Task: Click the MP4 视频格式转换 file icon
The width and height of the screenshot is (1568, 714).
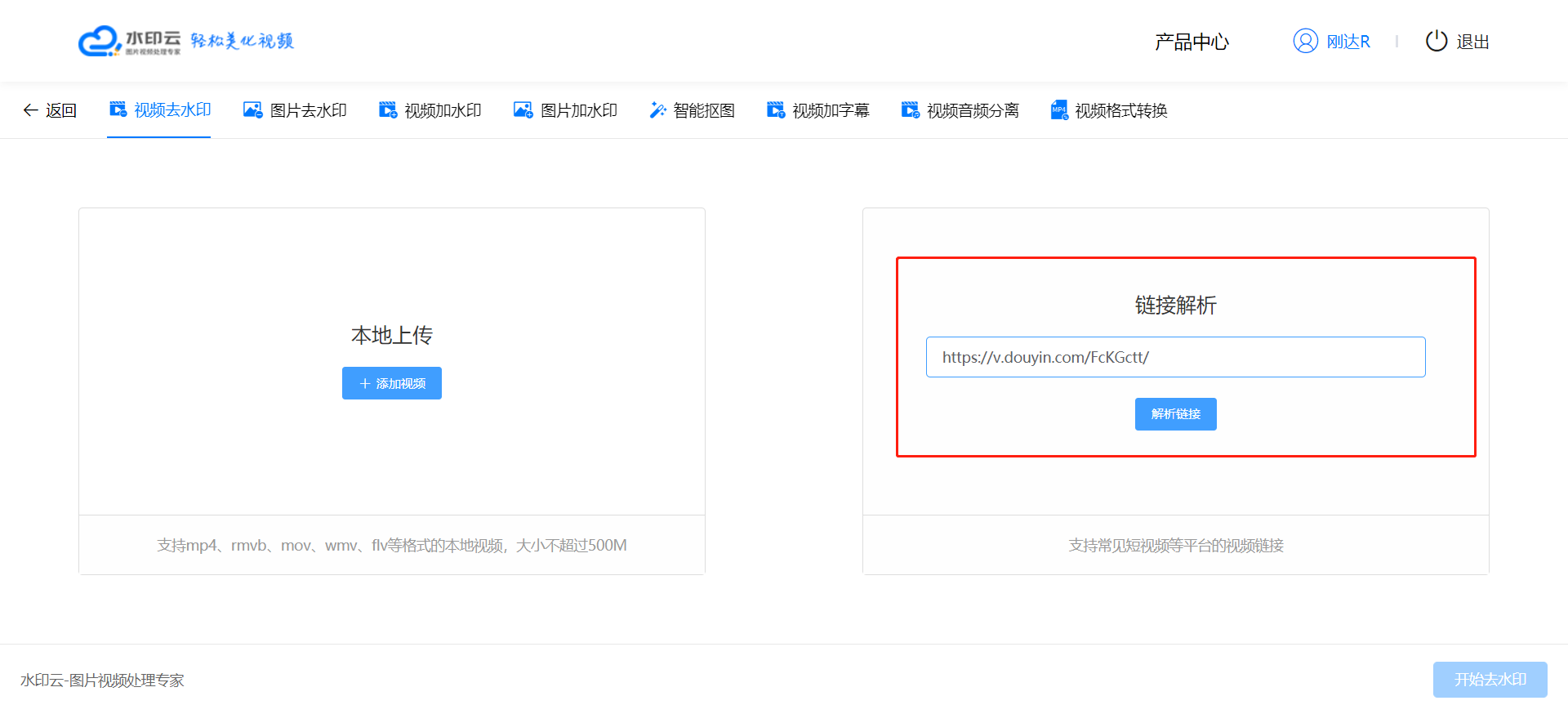Action: tap(1059, 109)
